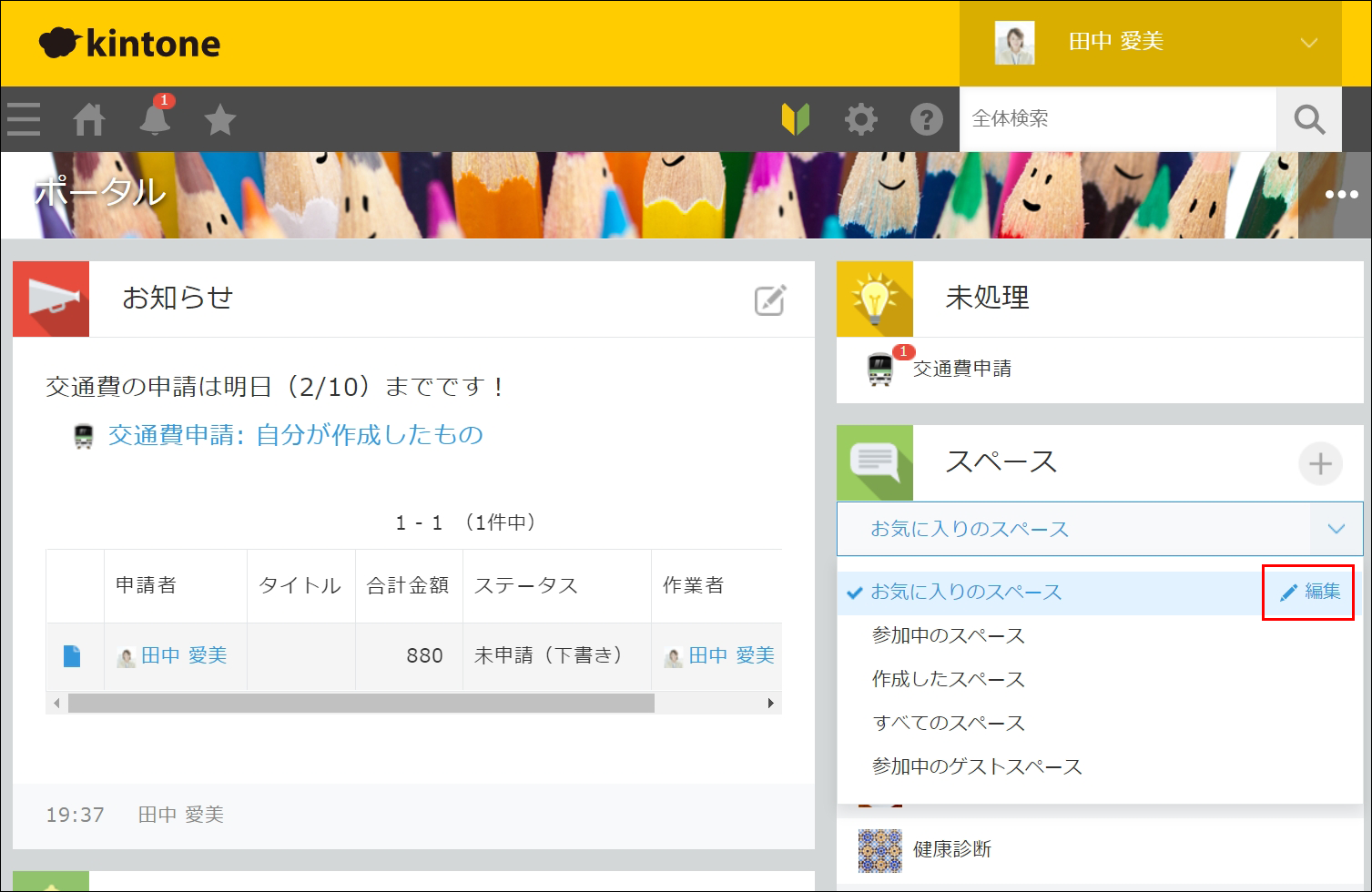Click the beginner guide leaf icon
This screenshot has width=1372, height=892.
[795, 119]
